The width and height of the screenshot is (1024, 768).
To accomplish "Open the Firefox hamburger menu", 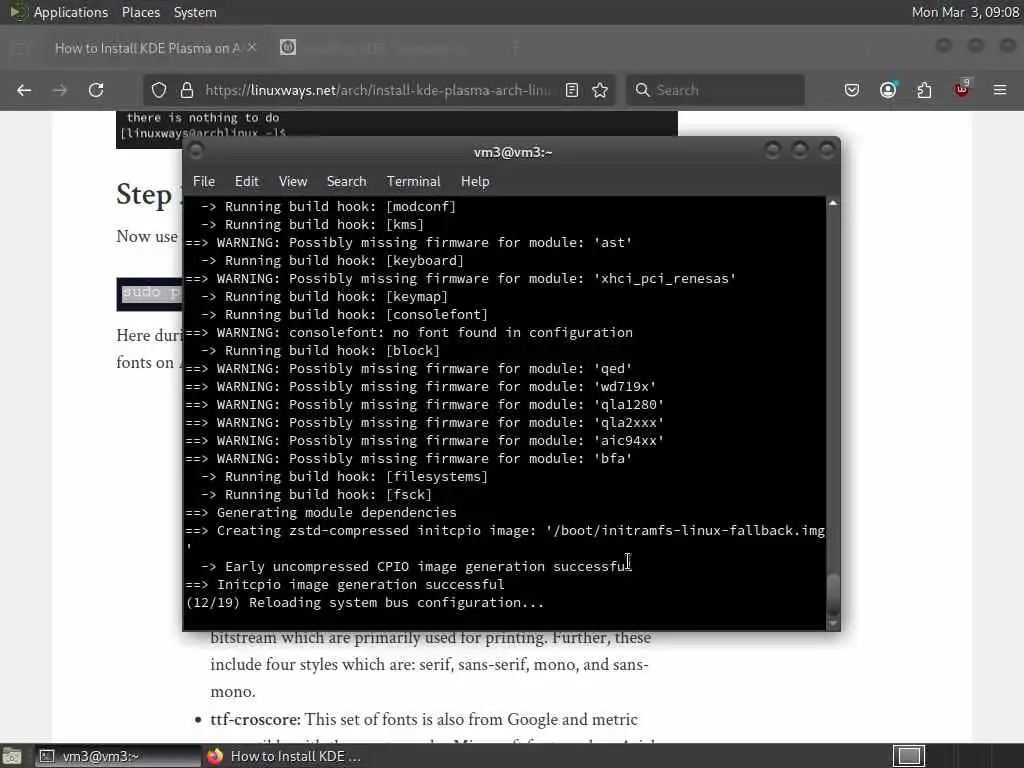I will tap(1000, 90).
